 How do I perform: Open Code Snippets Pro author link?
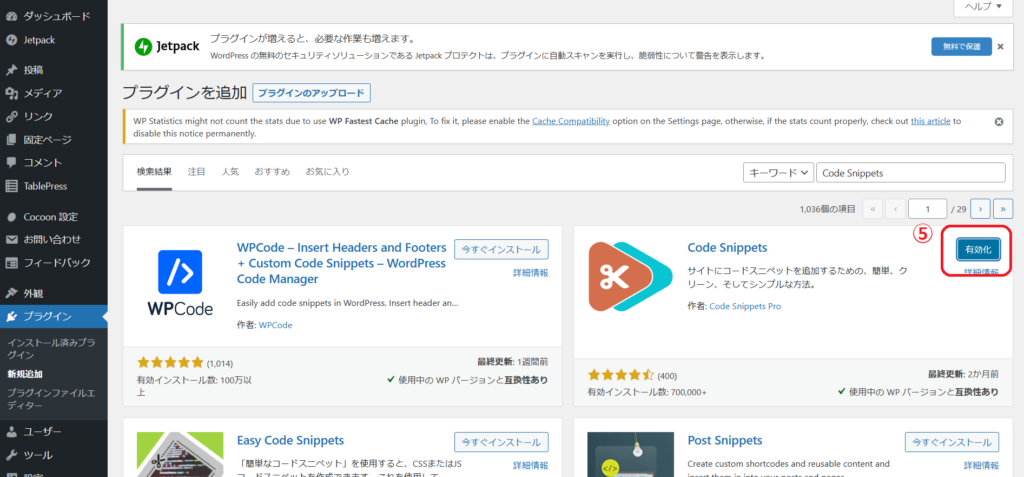click(x=745, y=306)
